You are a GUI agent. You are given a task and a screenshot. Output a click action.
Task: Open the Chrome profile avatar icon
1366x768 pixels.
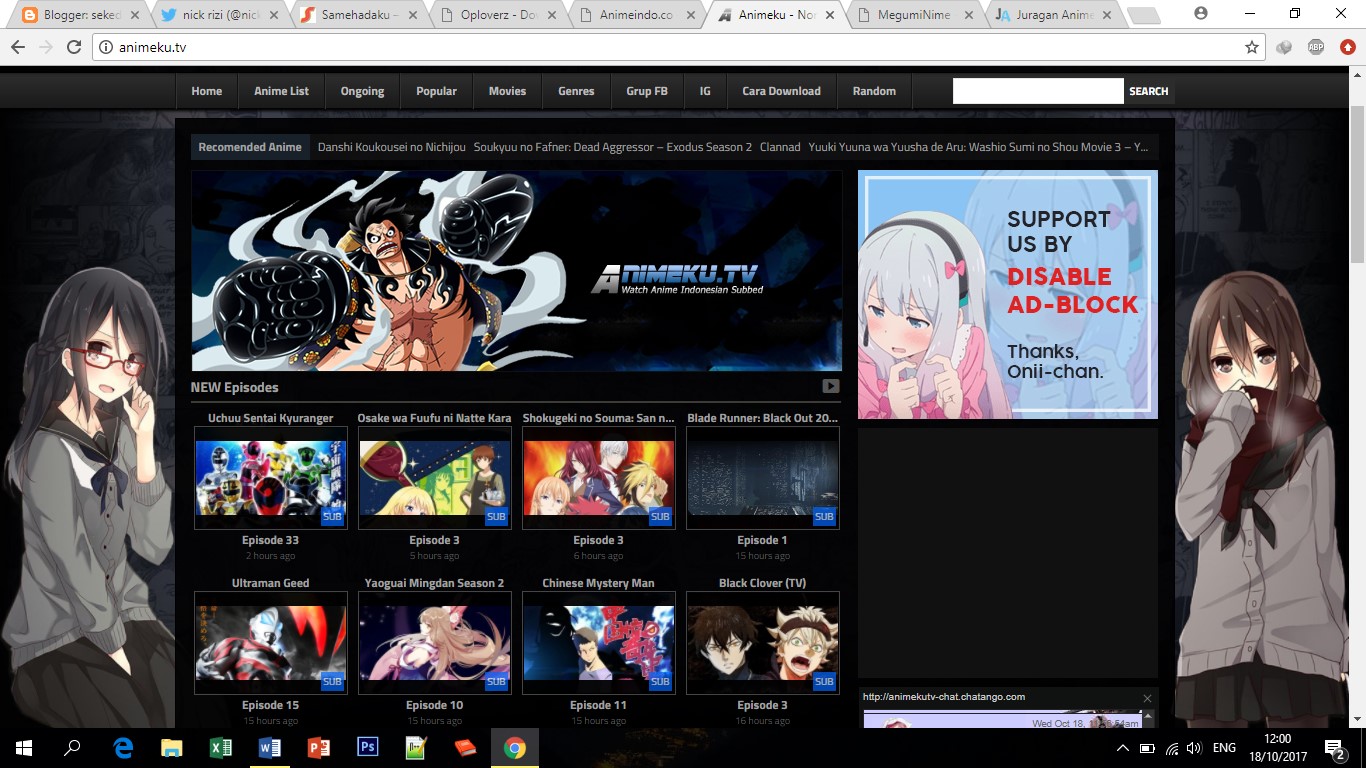click(1201, 13)
